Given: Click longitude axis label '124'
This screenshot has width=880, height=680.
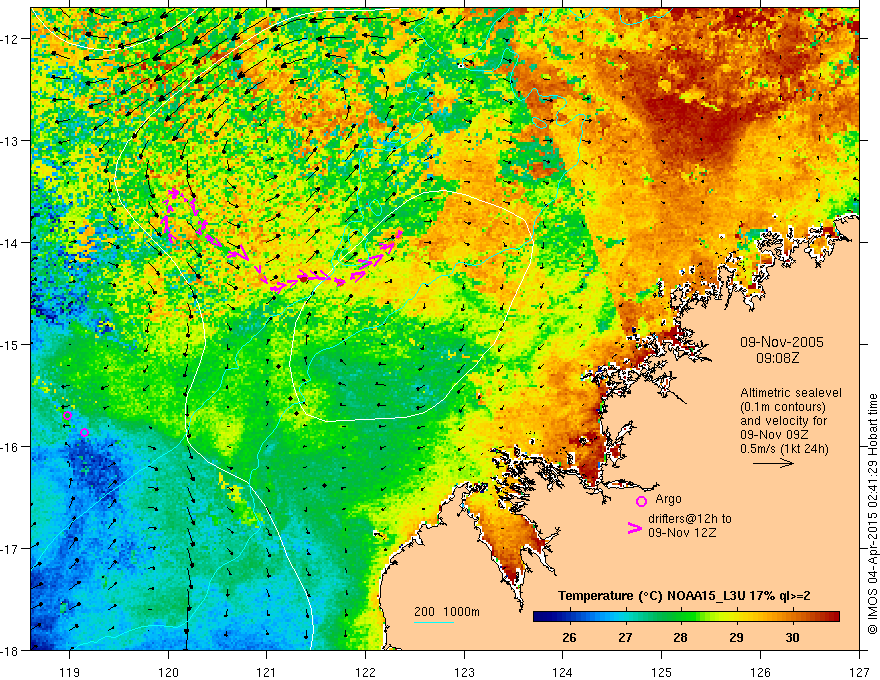Looking at the screenshot, I should click(x=563, y=672).
